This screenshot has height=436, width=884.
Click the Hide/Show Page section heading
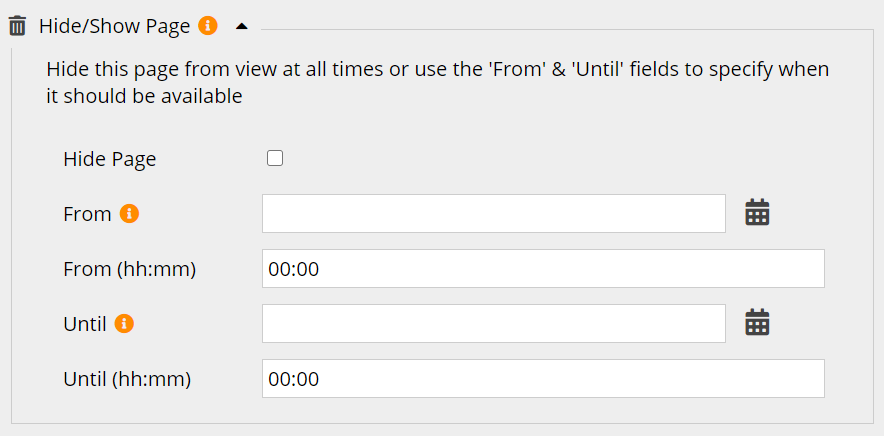point(114,26)
